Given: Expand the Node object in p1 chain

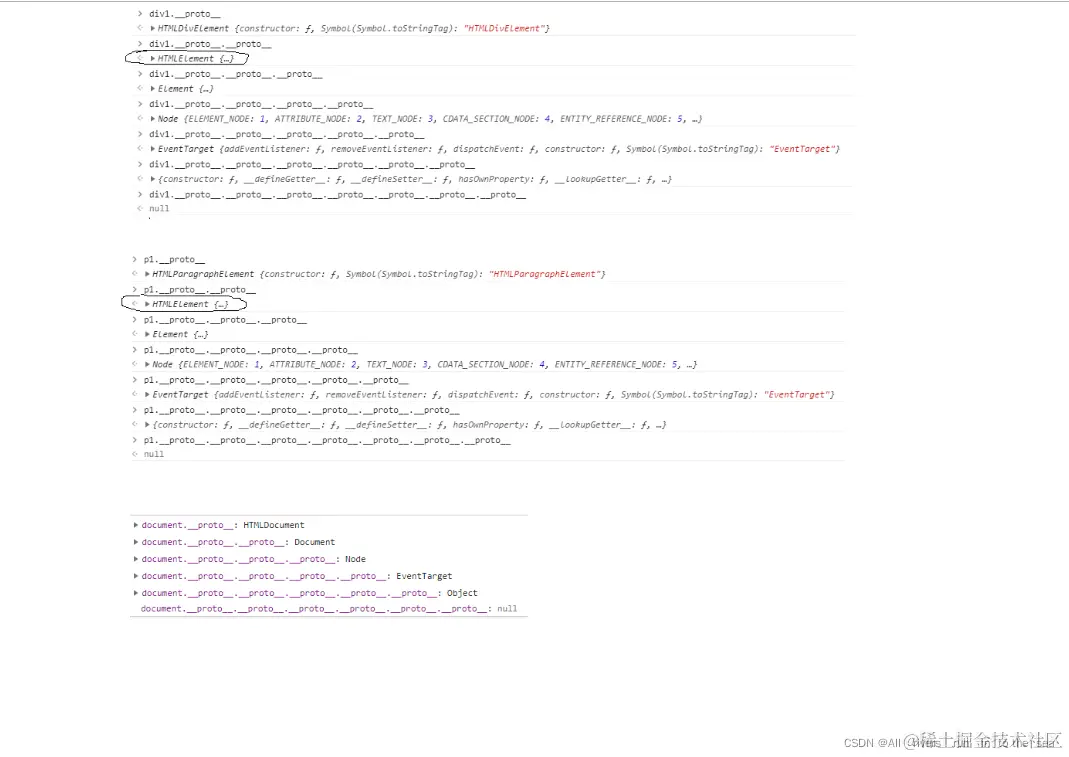Looking at the screenshot, I should (147, 364).
